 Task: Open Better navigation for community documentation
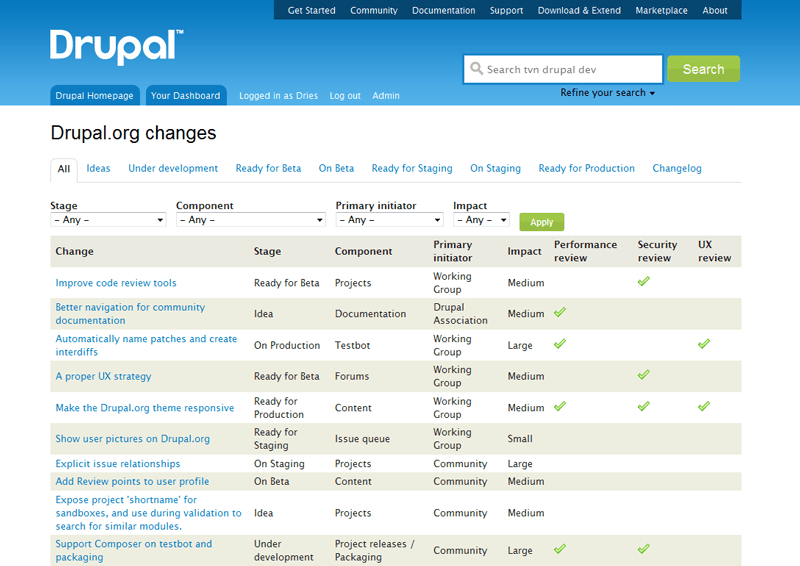(130, 314)
